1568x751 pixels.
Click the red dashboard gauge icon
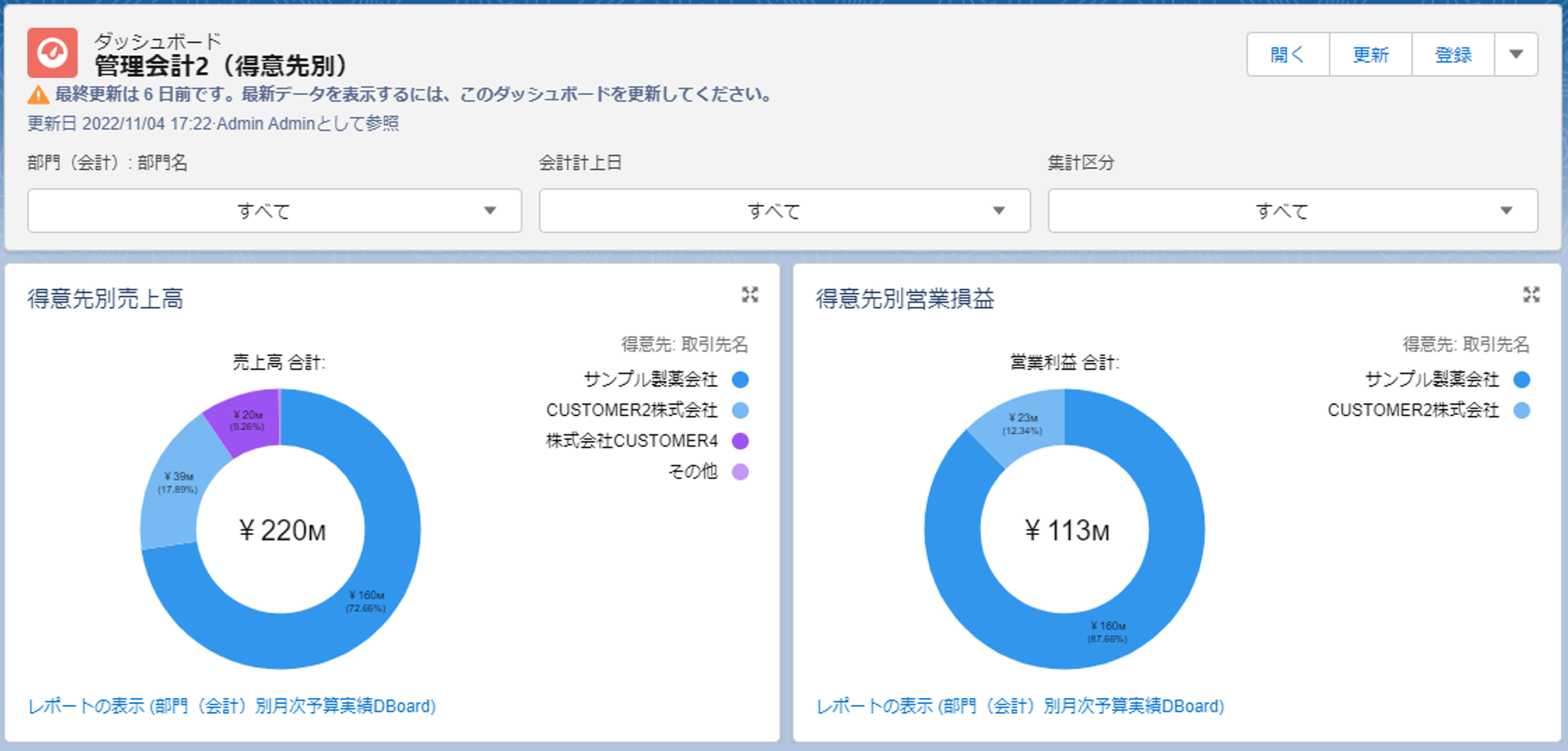52,53
